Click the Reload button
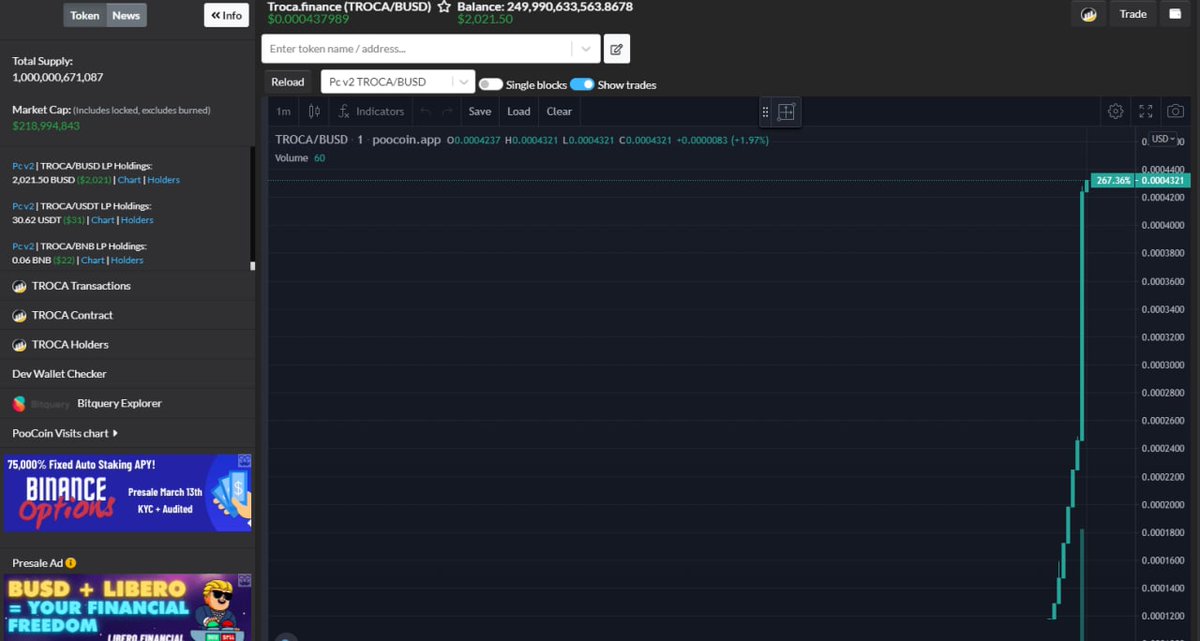 tap(288, 82)
